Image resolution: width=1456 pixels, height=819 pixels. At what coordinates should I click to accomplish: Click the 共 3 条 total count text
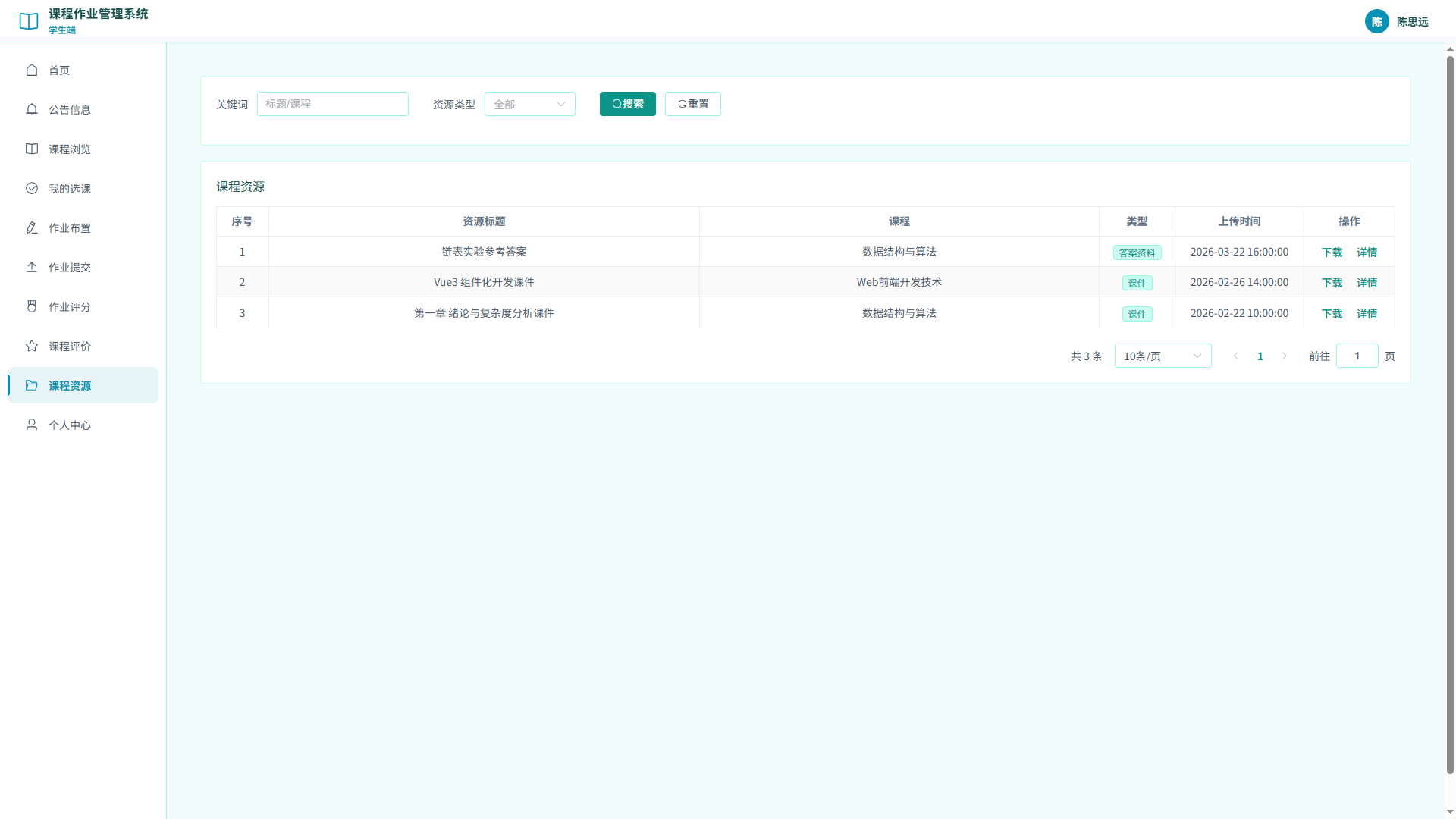1087,356
